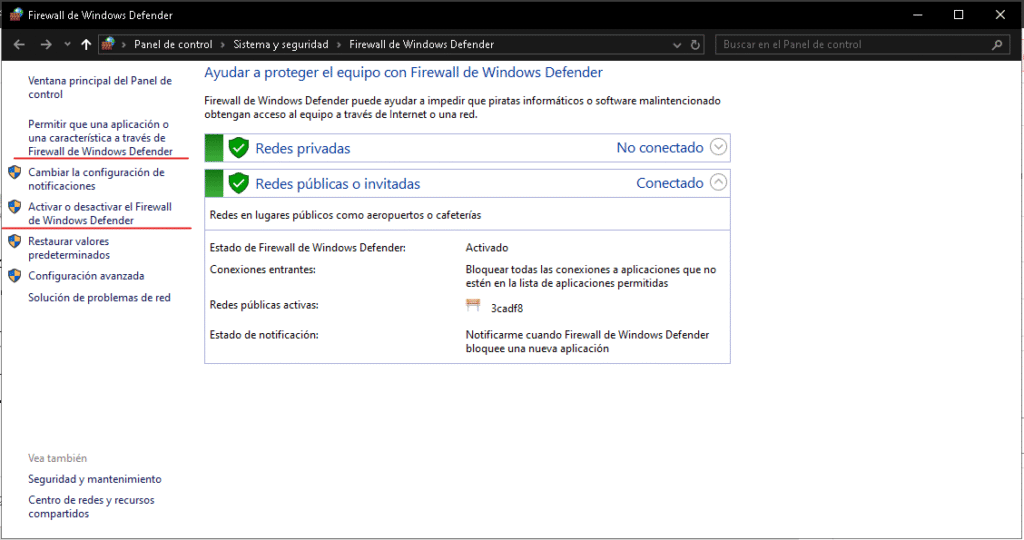Click the Up directory arrow
This screenshot has width=1024, height=540.
click(86, 45)
